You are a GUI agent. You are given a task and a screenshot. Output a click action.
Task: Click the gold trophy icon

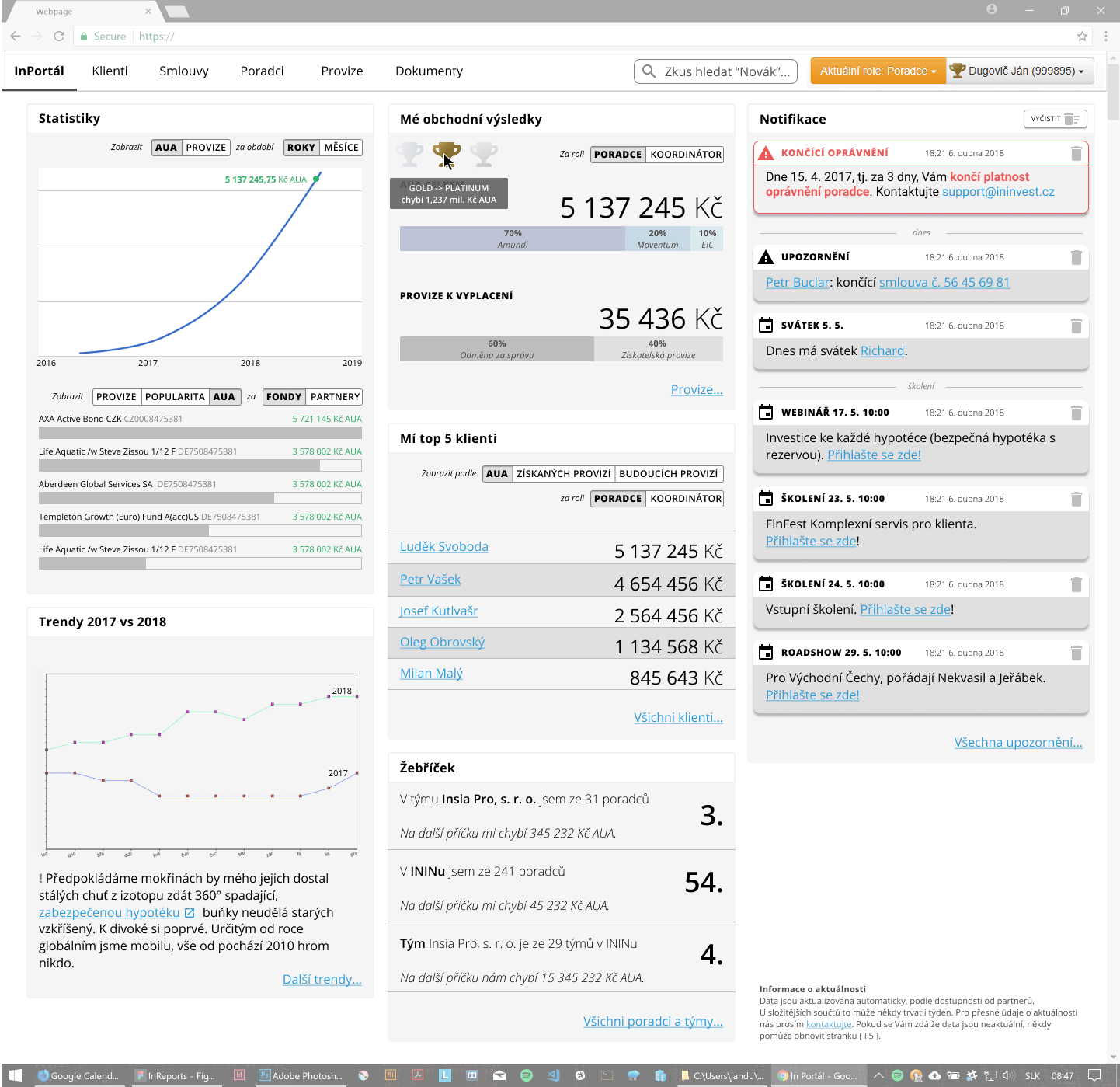(x=446, y=155)
